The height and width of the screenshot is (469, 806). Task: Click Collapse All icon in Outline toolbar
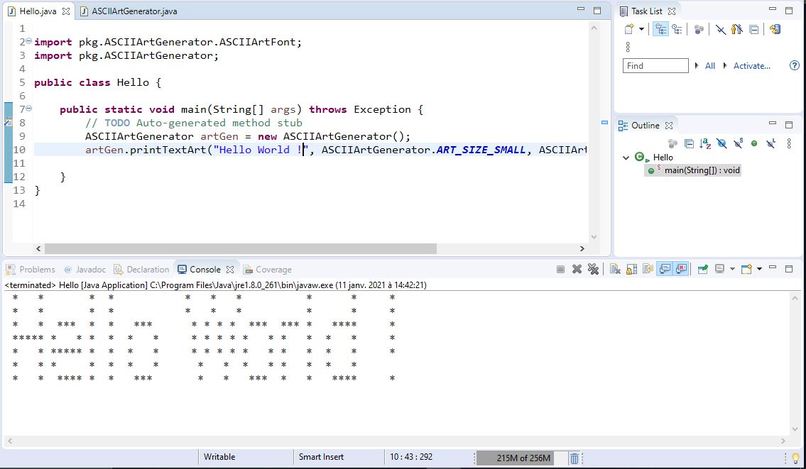coord(689,144)
